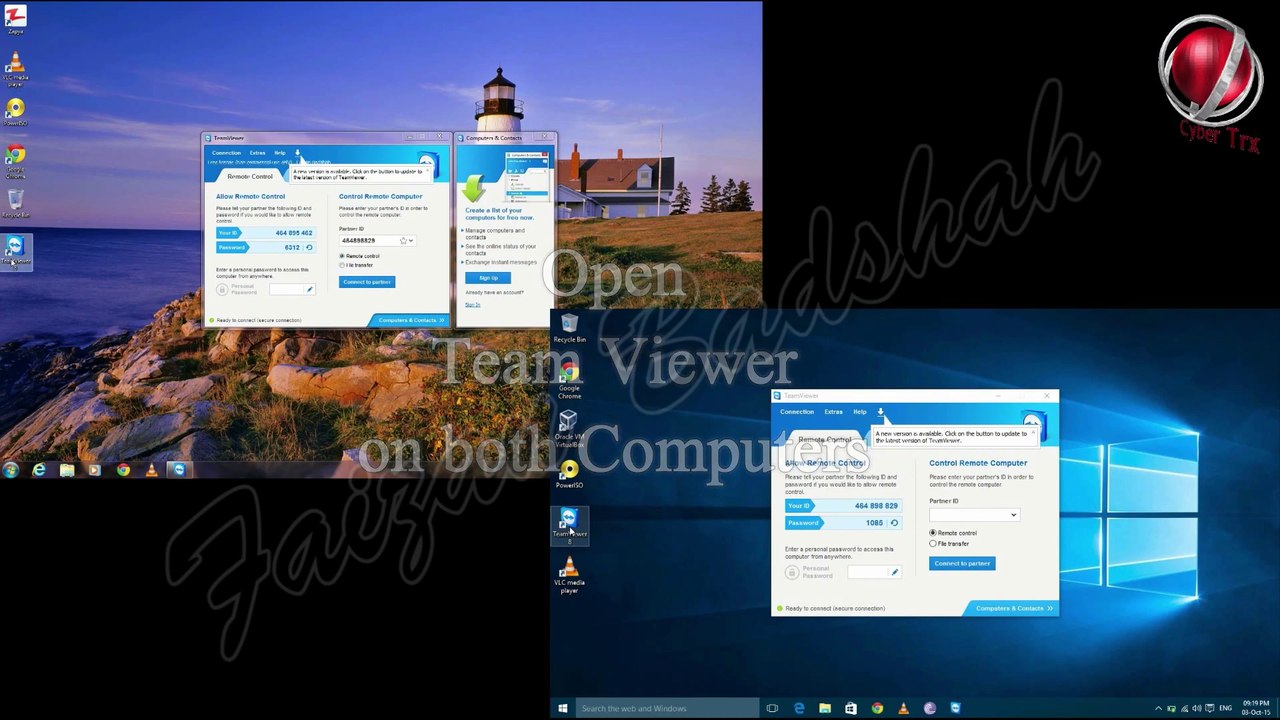Click Task View button in Windows 10 taskbar

point(772,708)
